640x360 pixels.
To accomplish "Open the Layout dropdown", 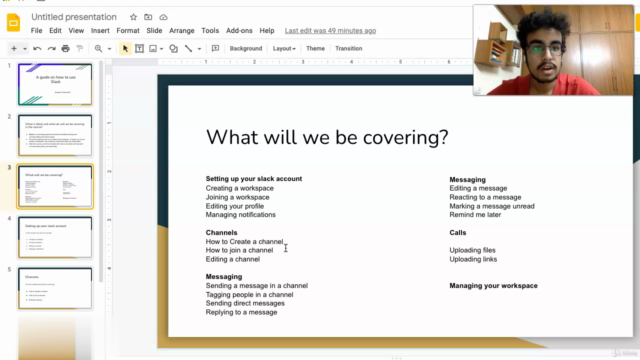I will [x=284, y=49].
